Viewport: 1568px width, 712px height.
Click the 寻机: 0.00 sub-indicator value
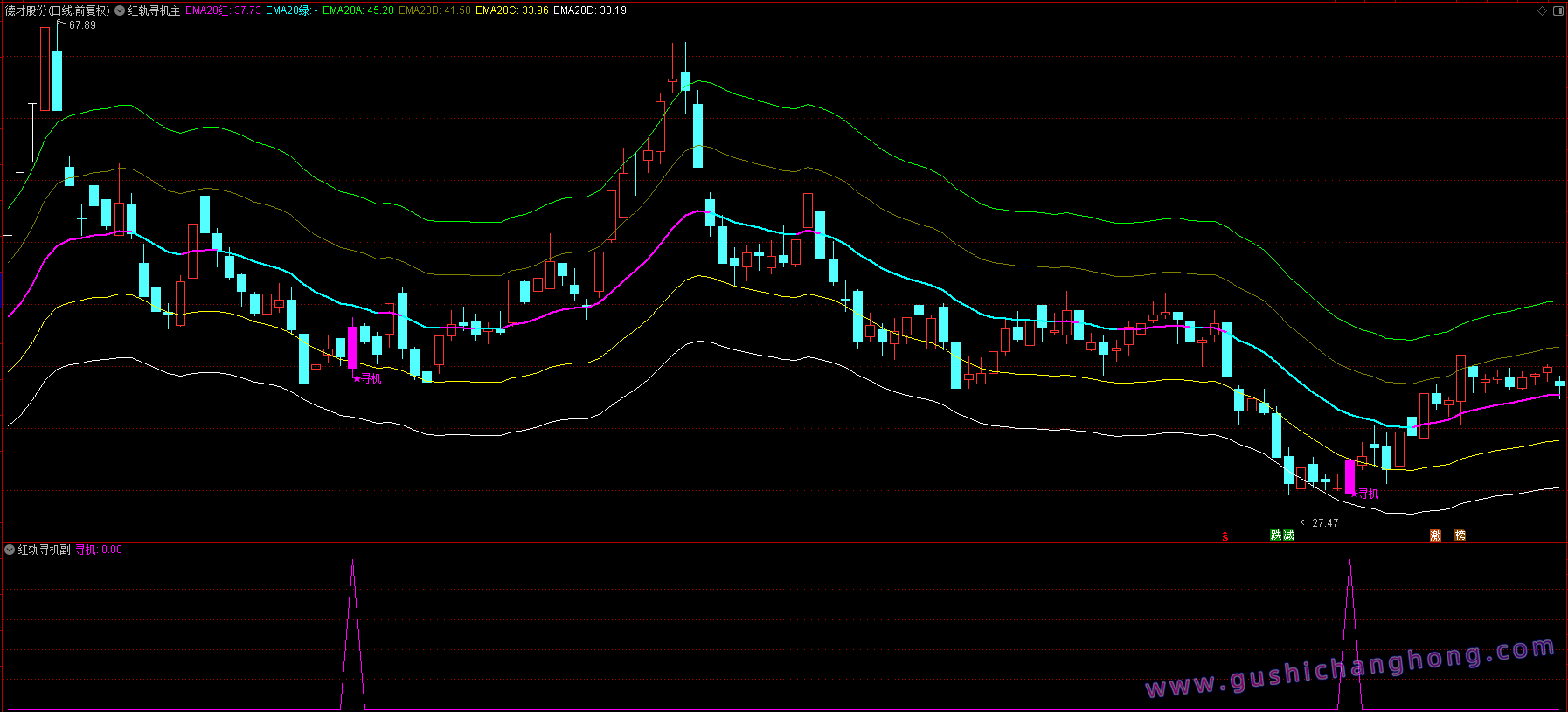click(x=99, y=550)
